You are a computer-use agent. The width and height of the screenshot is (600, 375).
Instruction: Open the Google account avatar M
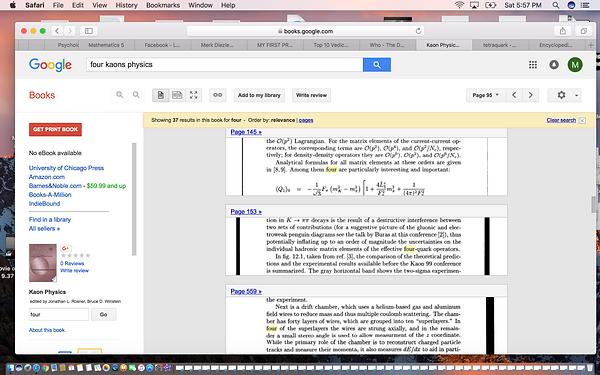tap(575, 65)
